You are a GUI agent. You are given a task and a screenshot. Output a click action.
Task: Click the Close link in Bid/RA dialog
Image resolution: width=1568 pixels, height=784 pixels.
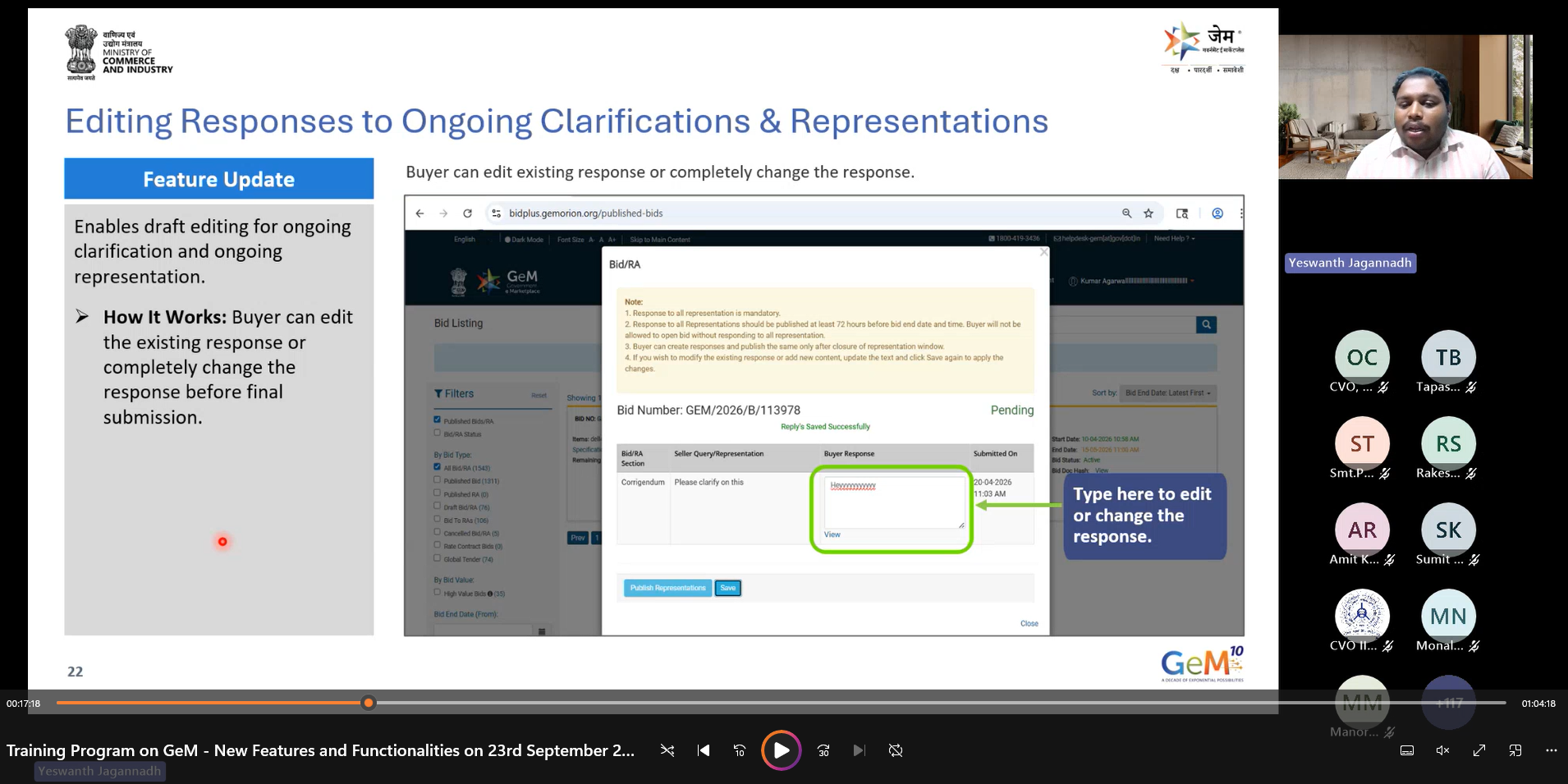(x=1029, y=624)
